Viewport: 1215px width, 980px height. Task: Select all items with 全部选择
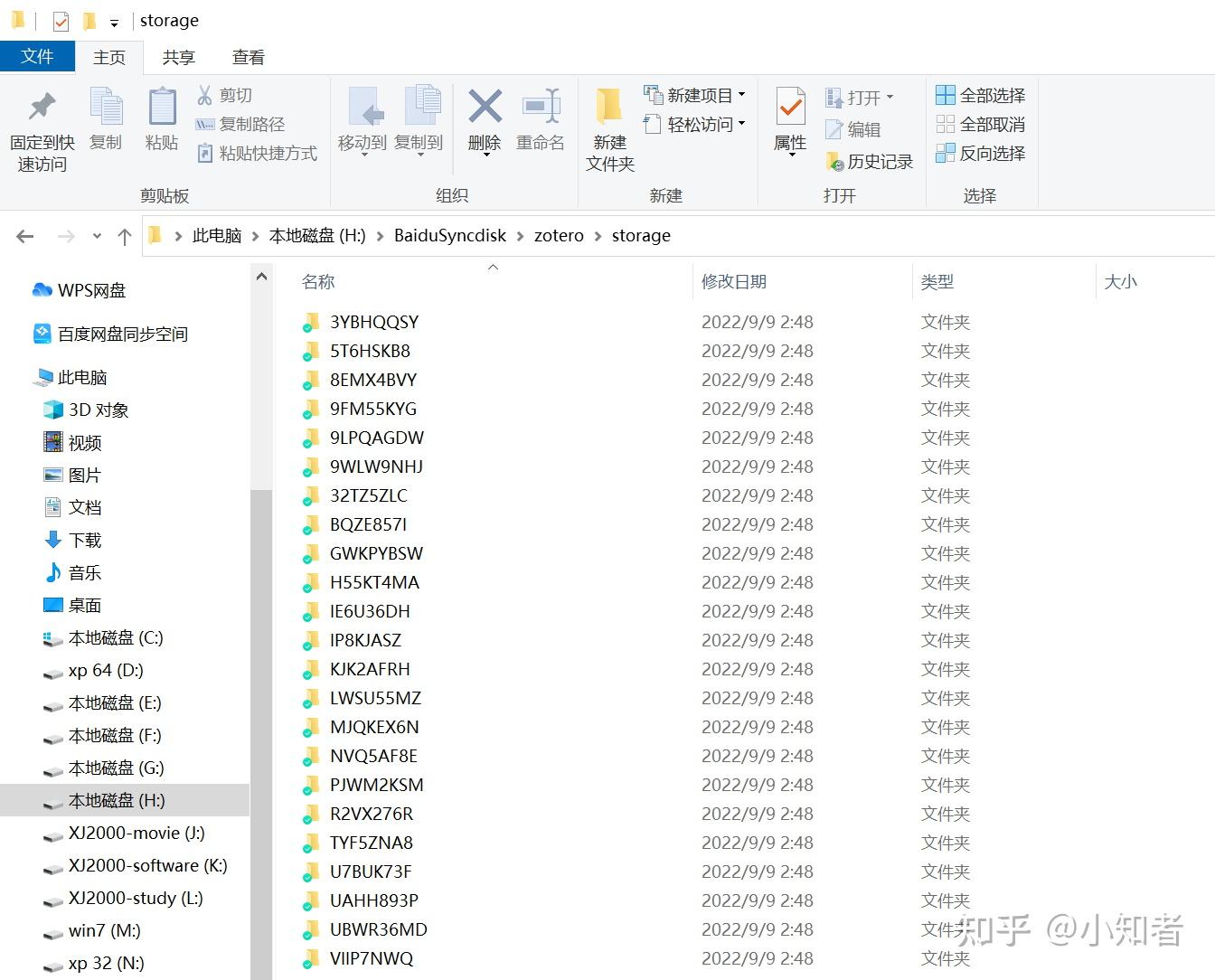tap(982, 94)
